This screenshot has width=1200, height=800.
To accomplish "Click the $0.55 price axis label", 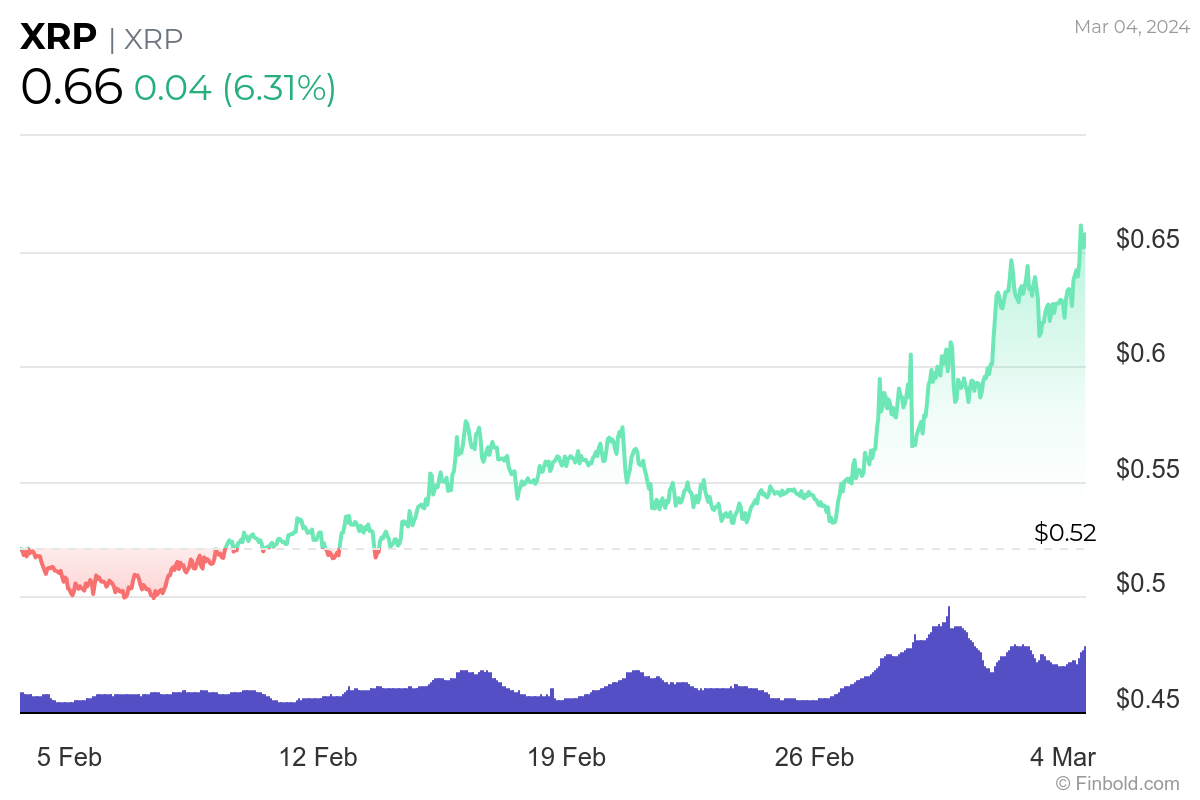I will (1148, 469).
